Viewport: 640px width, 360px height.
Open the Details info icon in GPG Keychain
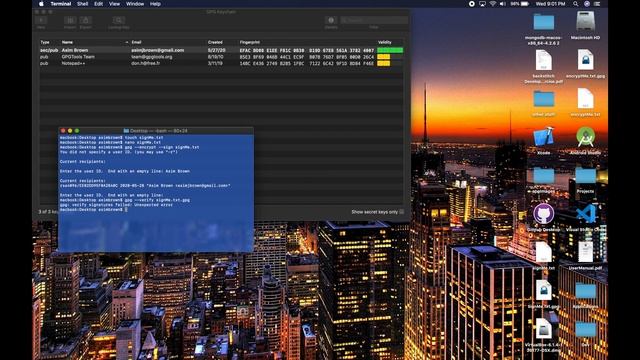point(331,20)
